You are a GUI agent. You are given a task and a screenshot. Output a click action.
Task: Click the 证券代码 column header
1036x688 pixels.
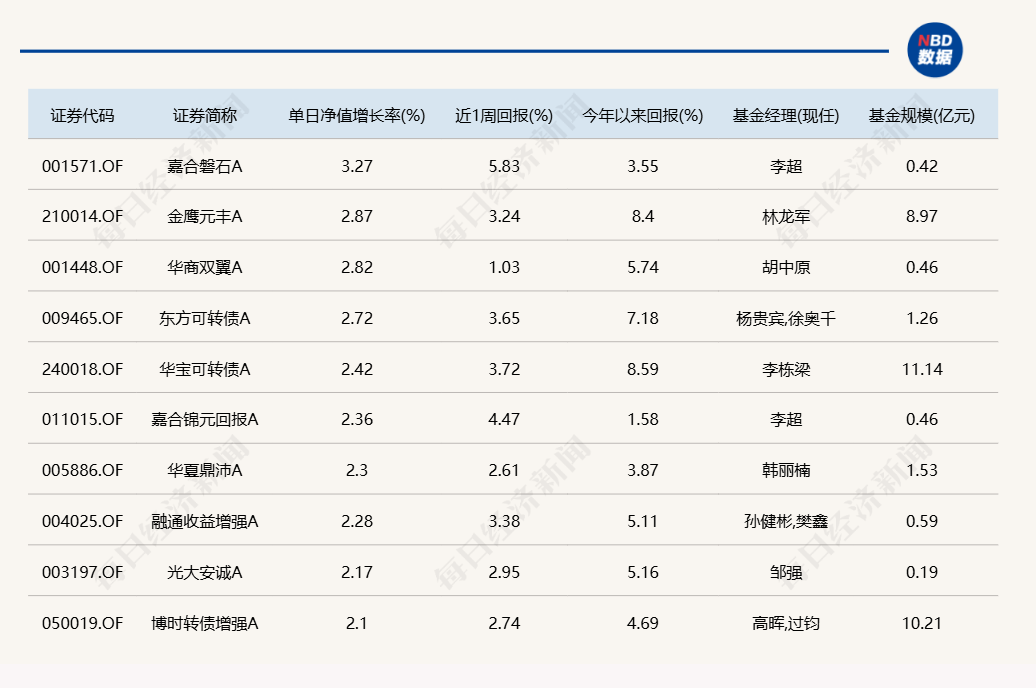pyautogui.click(x=81, y=114)
